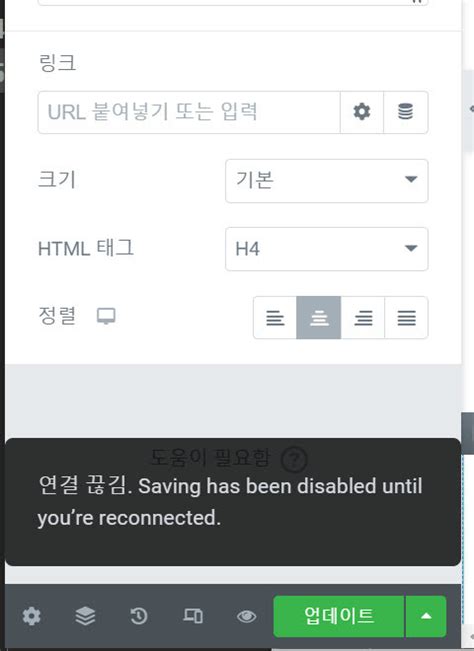Viewport: 474px width, 651px height.
Task: Click the 링크 section label
Action: pos(57,63)
